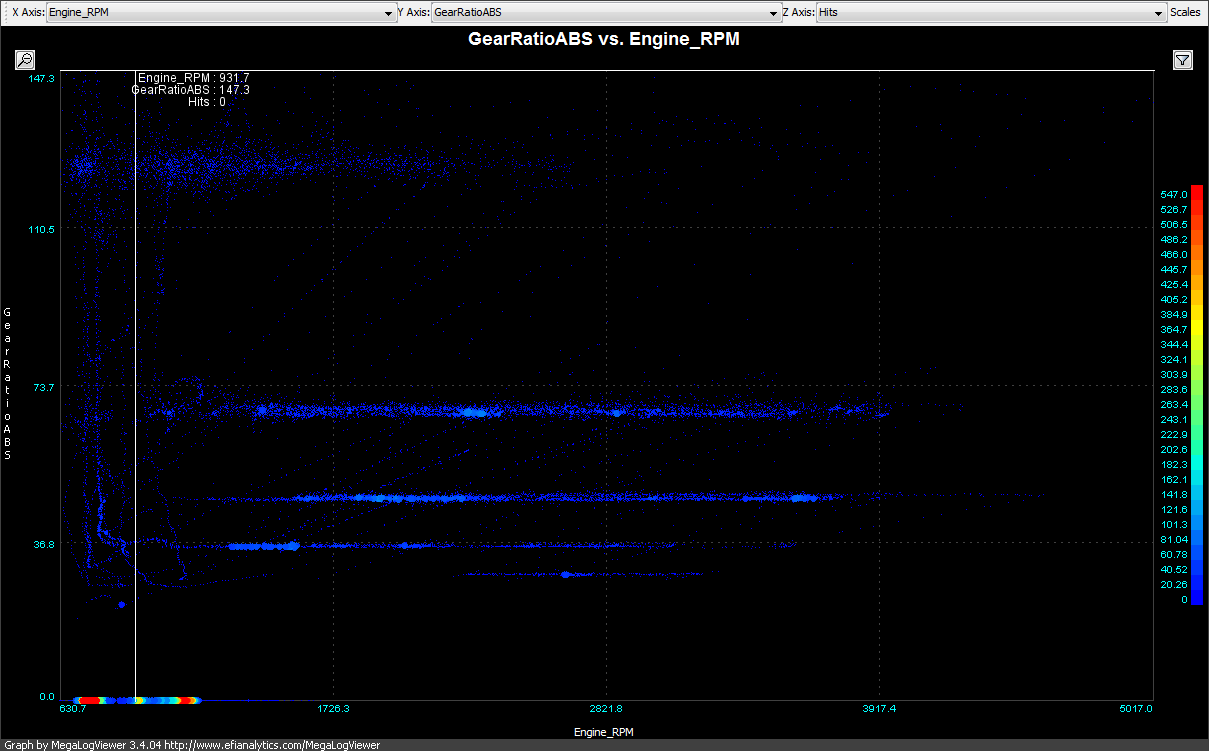
Task: Click the cursor readout showing Engine_RPM 931.7
Action: (193, 78)
